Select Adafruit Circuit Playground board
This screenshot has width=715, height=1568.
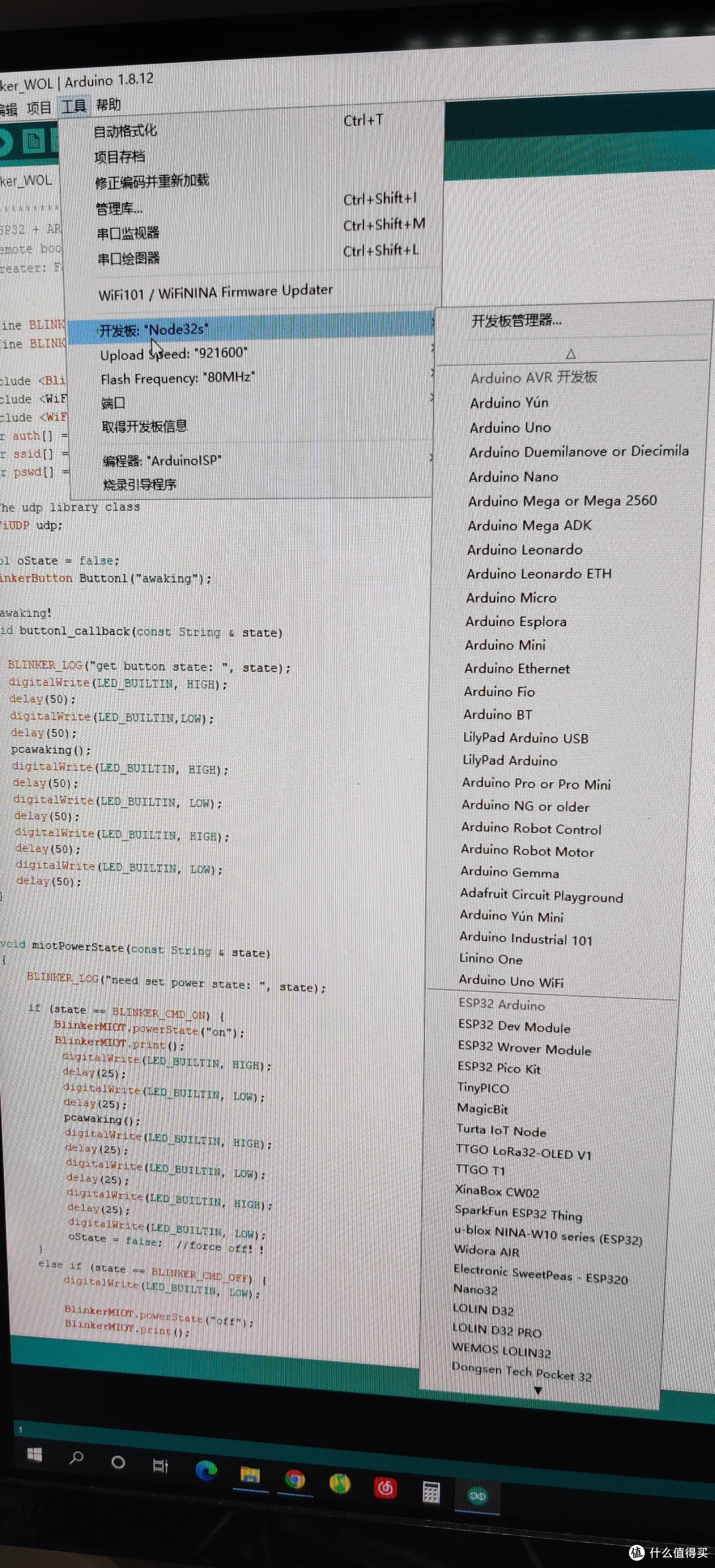coord(541,895)
